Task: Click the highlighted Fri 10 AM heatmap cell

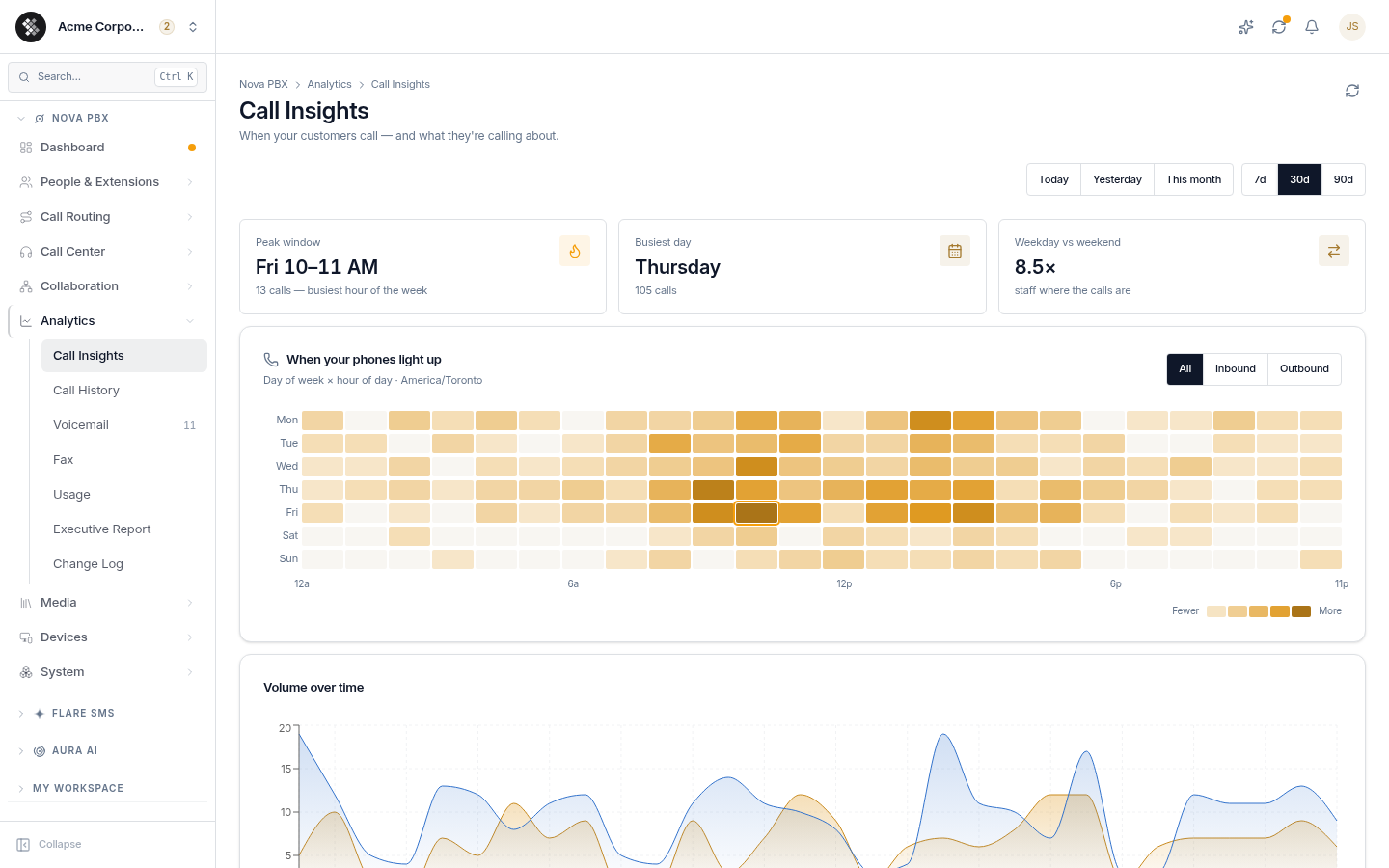Action: tap(756, 513)
